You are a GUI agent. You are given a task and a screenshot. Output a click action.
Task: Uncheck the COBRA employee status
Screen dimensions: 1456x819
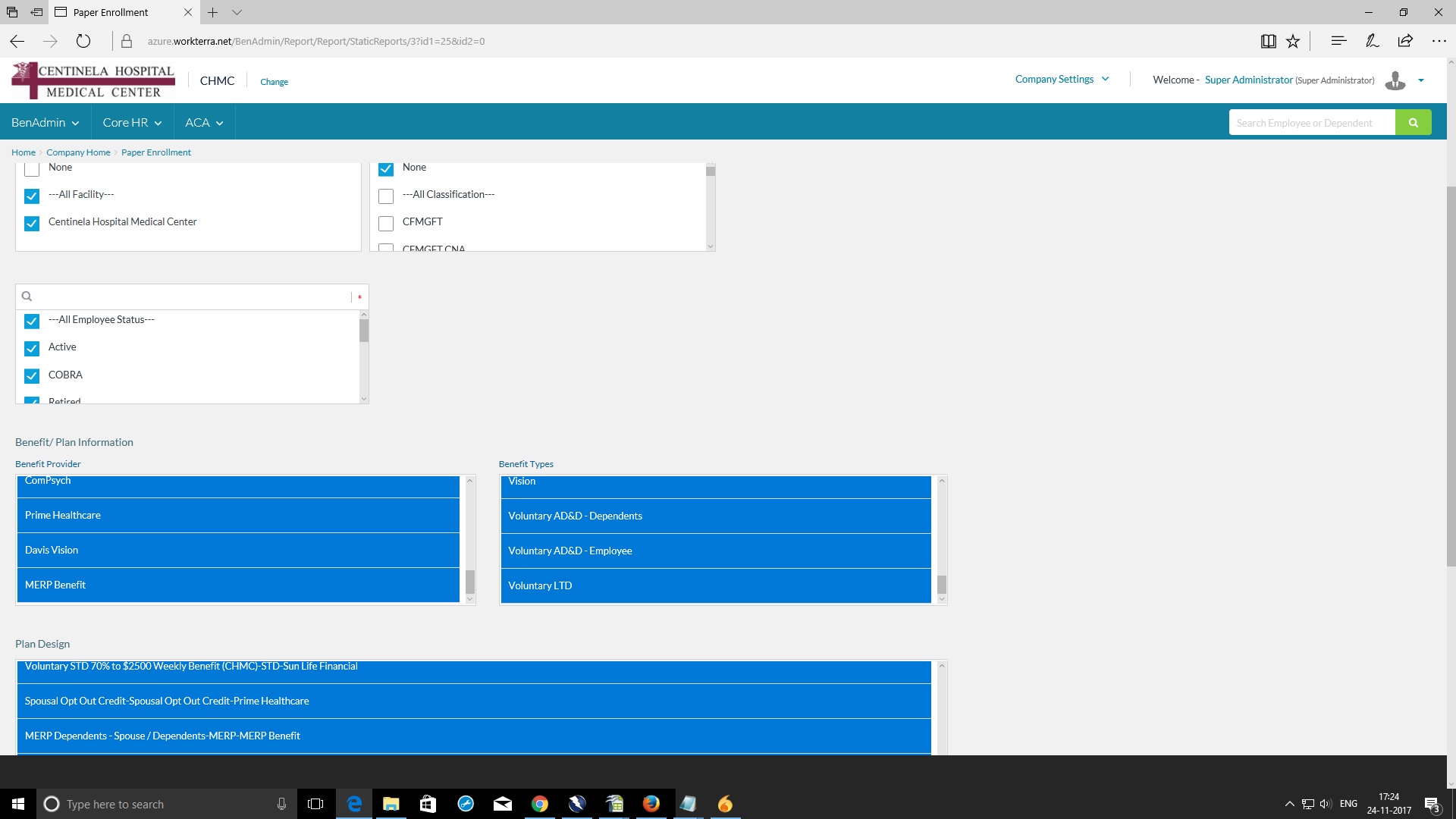[32, 376]
